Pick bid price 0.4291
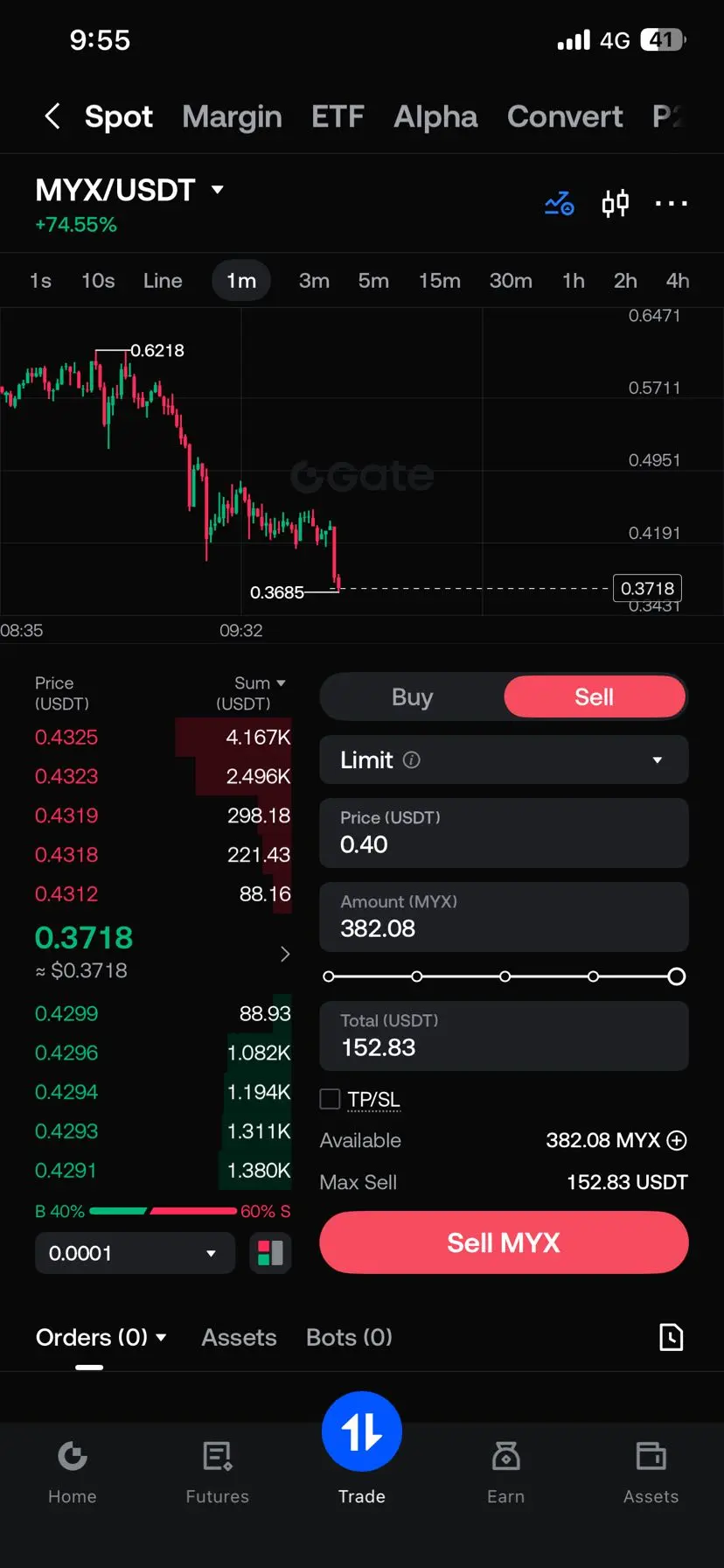 [66, 1171]
